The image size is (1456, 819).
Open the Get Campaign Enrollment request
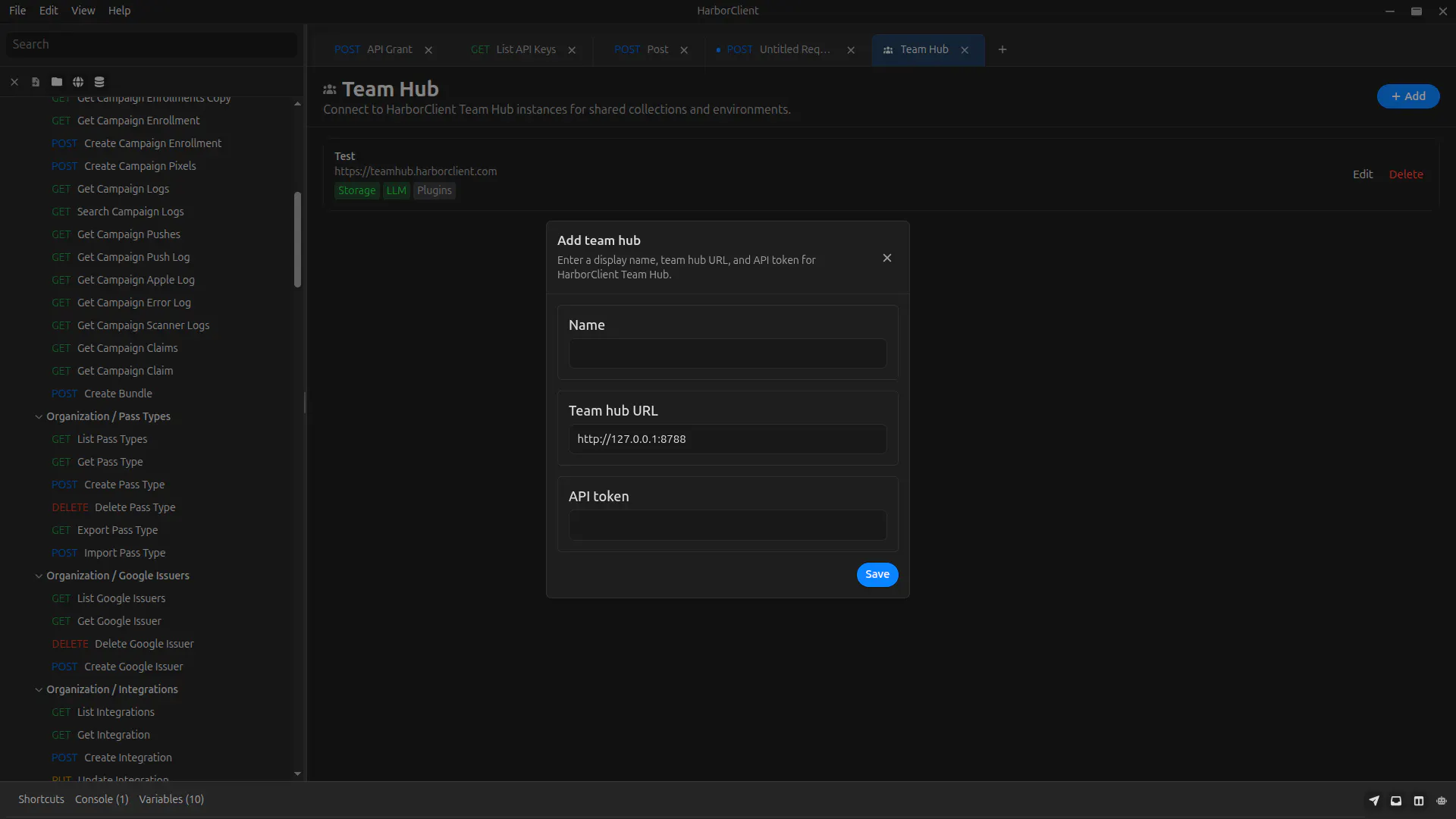point(139,121)
